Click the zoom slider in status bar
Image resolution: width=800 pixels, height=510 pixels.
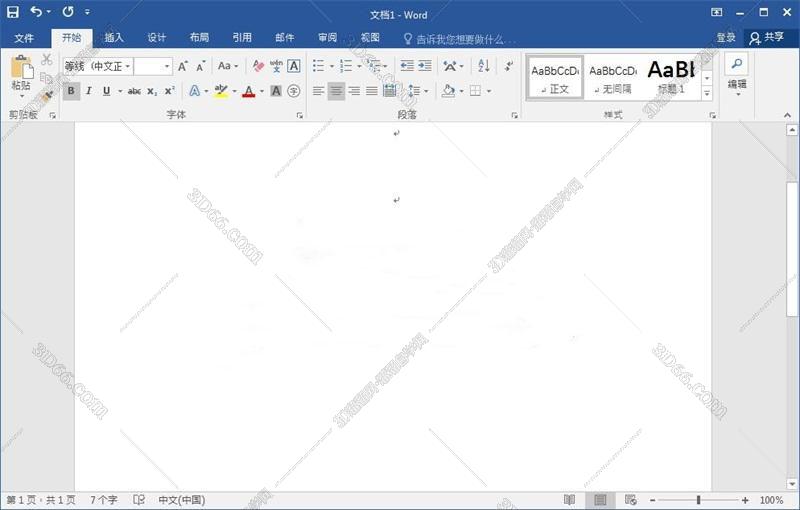698,500
